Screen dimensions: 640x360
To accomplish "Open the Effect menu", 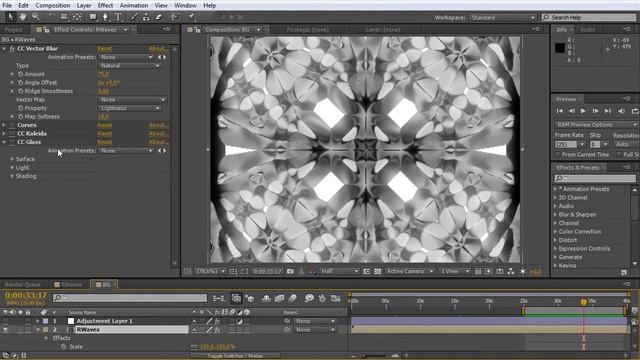I will click(105, 5).
